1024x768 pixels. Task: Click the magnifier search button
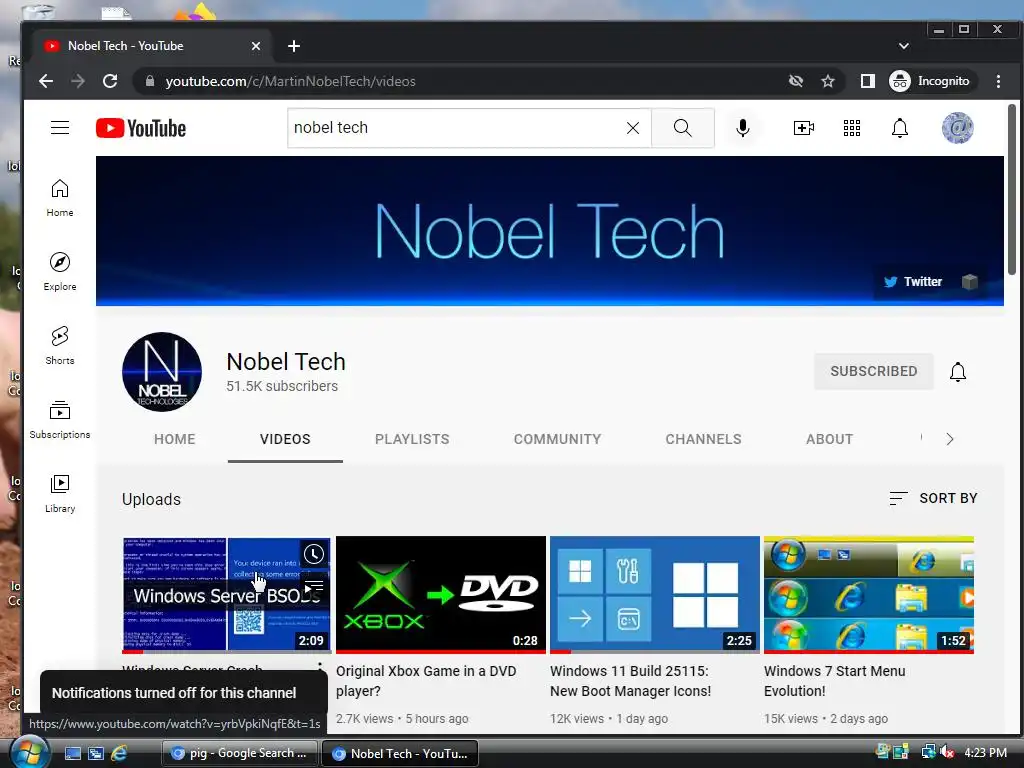point(682,128)
